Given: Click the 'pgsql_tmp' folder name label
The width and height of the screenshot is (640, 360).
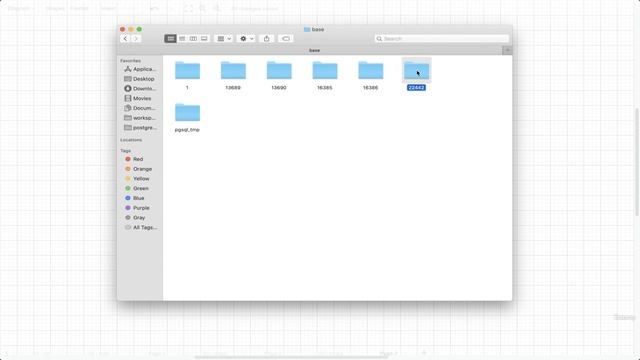Looking at the screenshot, I should coord(187,130).
